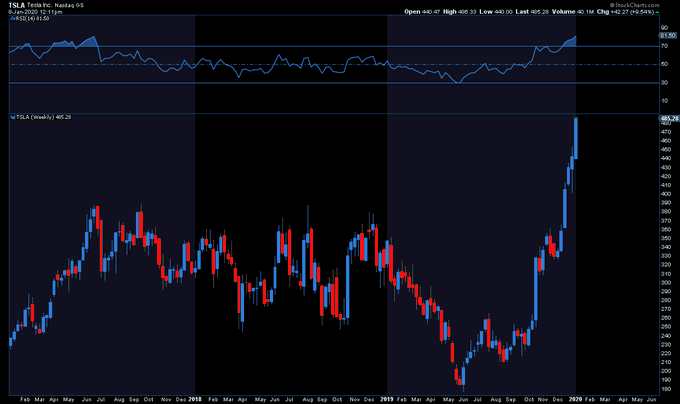This screenshot has width=680, height=404.
Task: Click the 2018 year label on time axis
Action: point(195,399)
